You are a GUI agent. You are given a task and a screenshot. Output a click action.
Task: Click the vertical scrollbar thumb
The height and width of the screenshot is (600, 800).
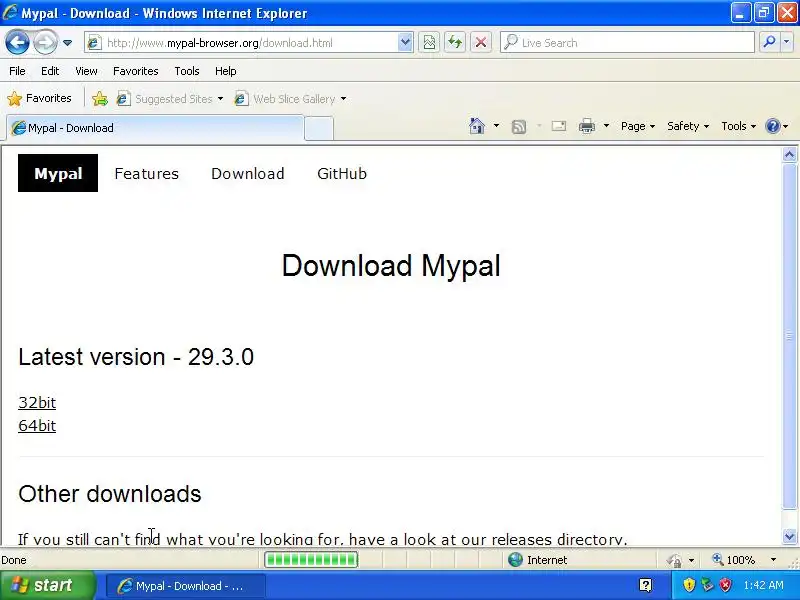coord(789,335)
